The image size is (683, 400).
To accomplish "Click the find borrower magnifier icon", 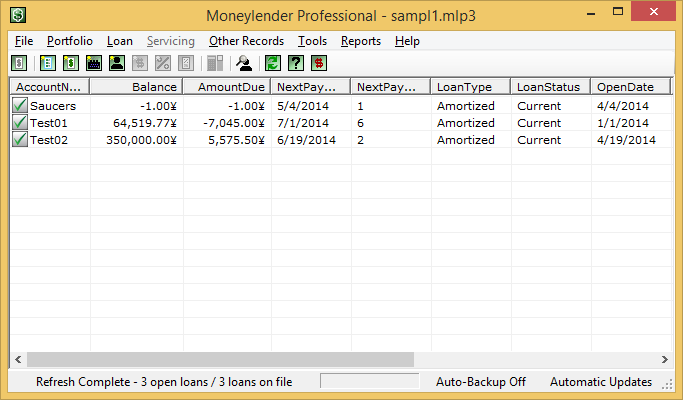I will 244,63.
